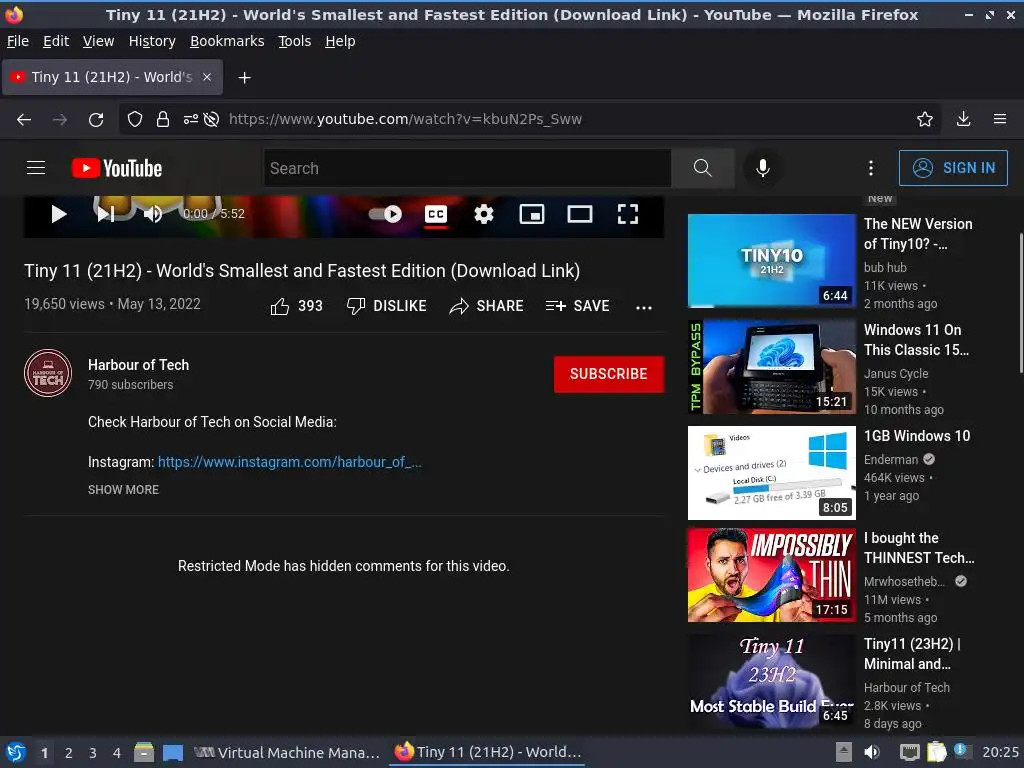Image resolution: width=1024 pixels, height=768 pixels.
Task: Bookmark this page with the star
Action: 924,119
